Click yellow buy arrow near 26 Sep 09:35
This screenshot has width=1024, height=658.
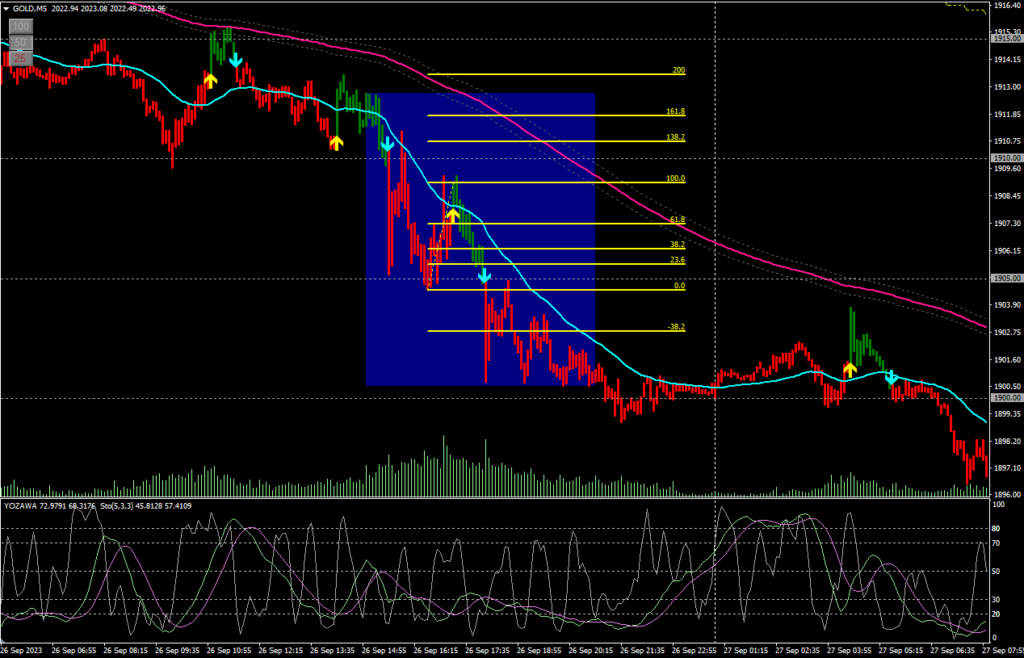(210, 79)
